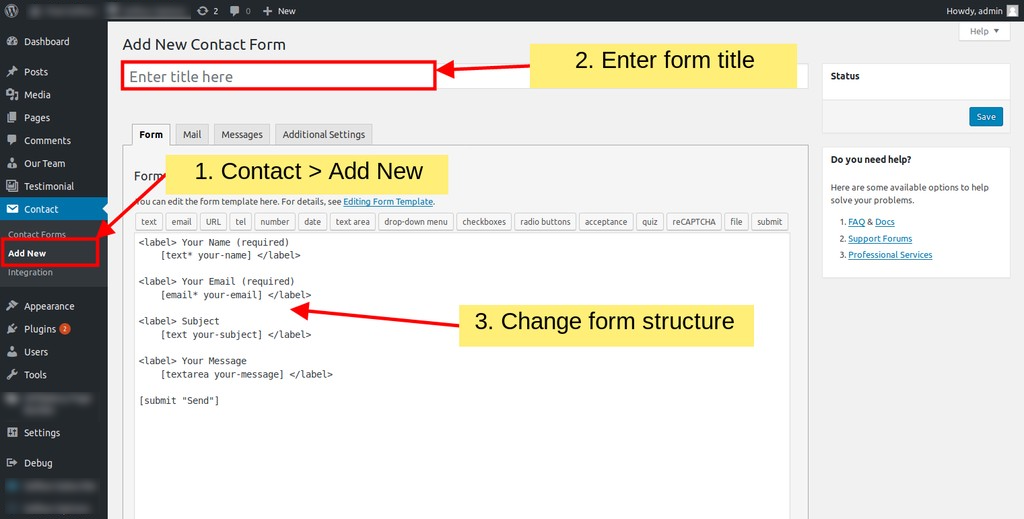
Task: Open the Editing Form Template link
Action: tap(388, 202)
